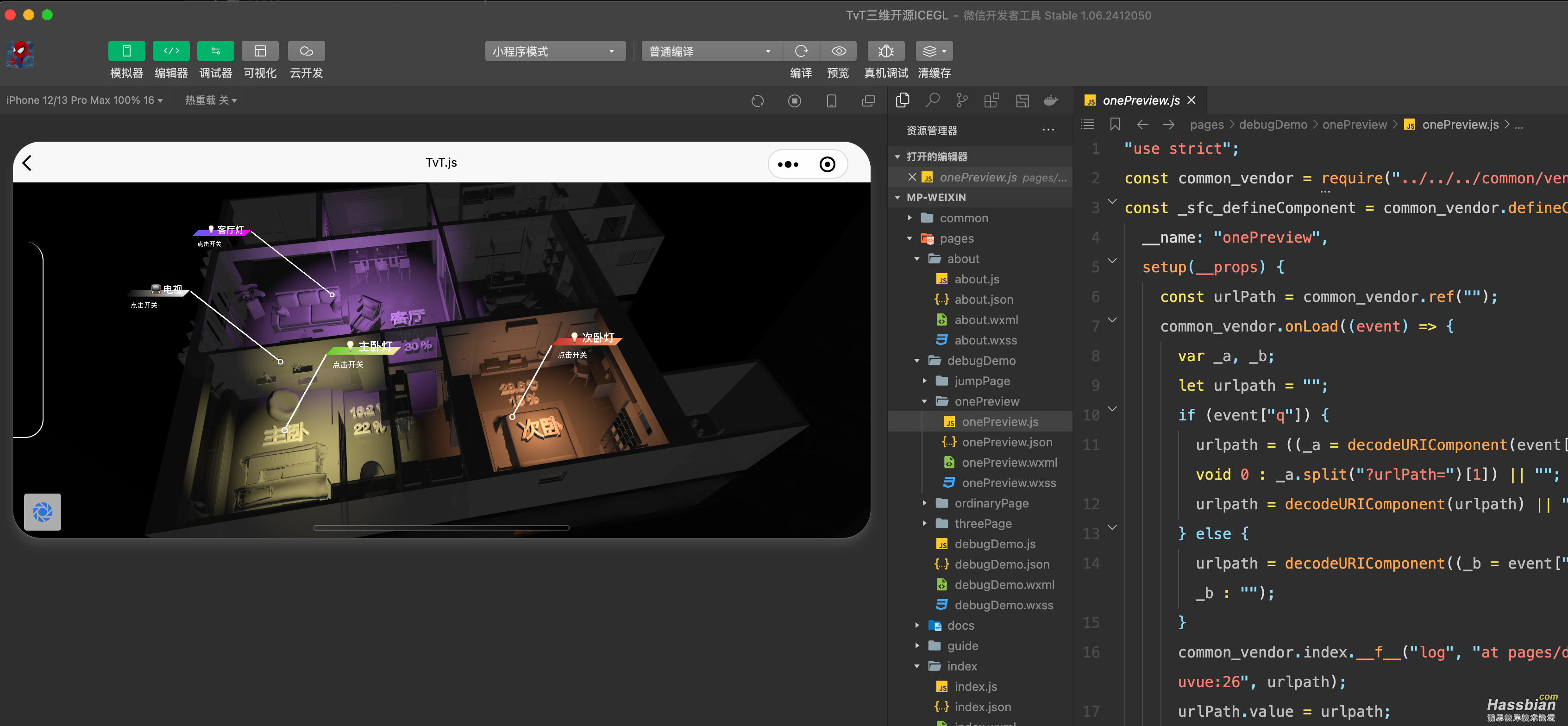
Task: Open the search panel magnifier icon
Action: click(932, 100)
